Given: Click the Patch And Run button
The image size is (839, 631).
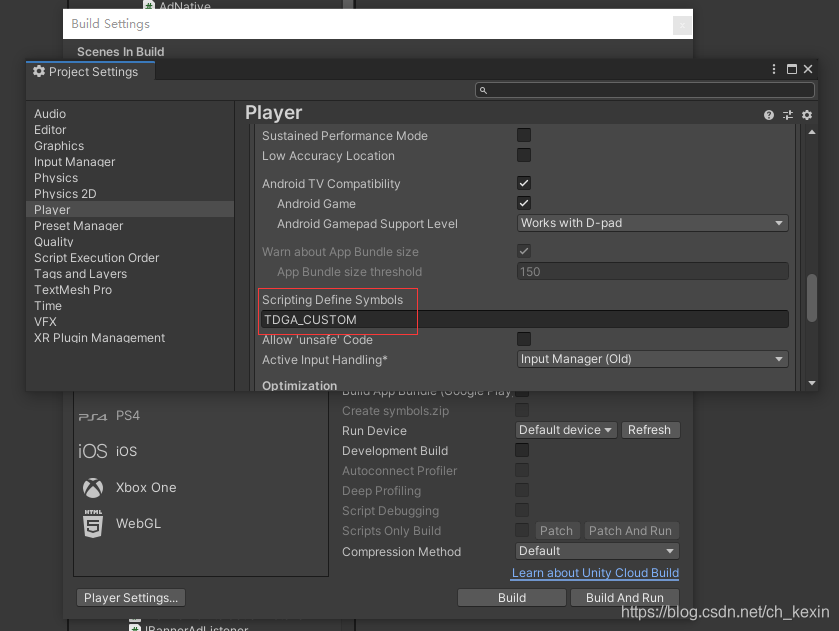Looking at the screenshot, I should tap(631, 531).
